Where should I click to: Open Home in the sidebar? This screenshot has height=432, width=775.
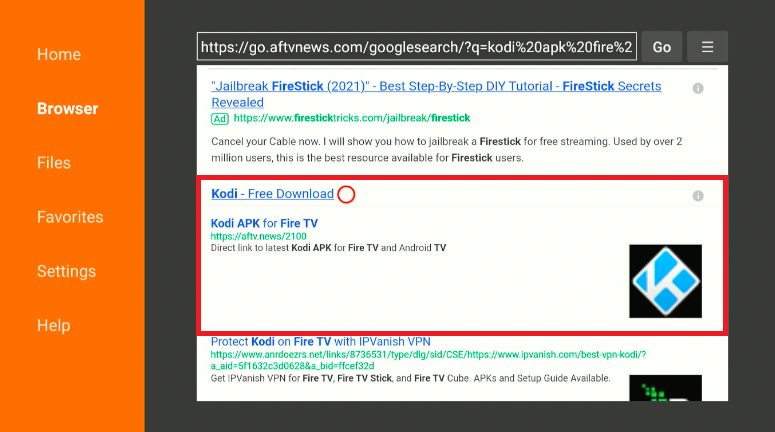point(59,54)
